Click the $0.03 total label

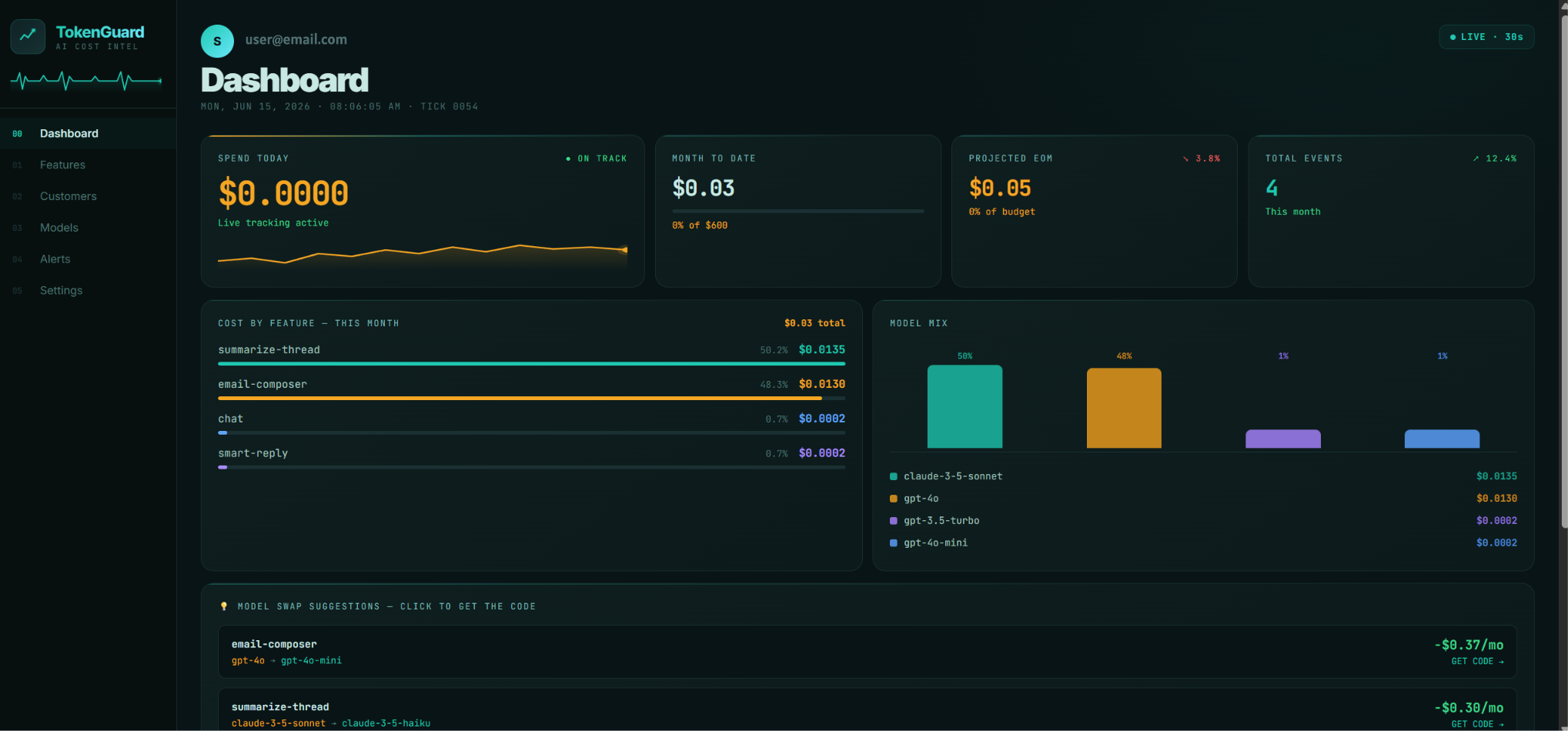pos(814,323)
